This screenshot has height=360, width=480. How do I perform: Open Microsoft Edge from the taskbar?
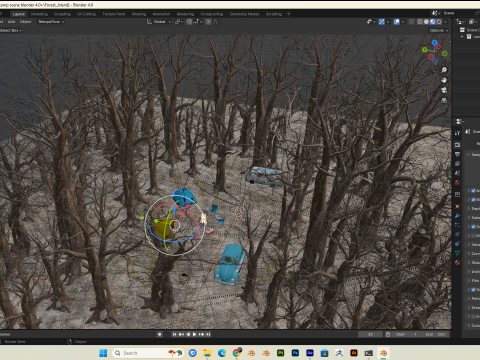(222, 353)
